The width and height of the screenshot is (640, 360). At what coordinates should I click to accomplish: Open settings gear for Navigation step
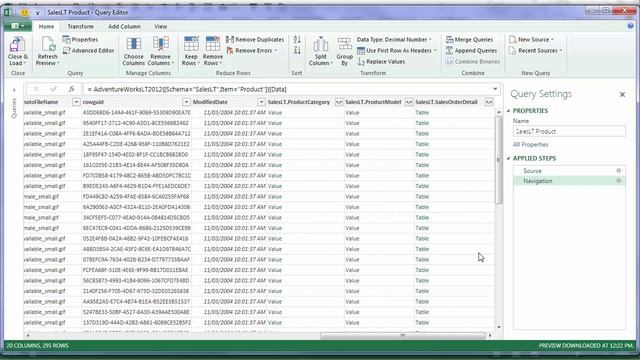pyautogui.click(x=619, y=180)
